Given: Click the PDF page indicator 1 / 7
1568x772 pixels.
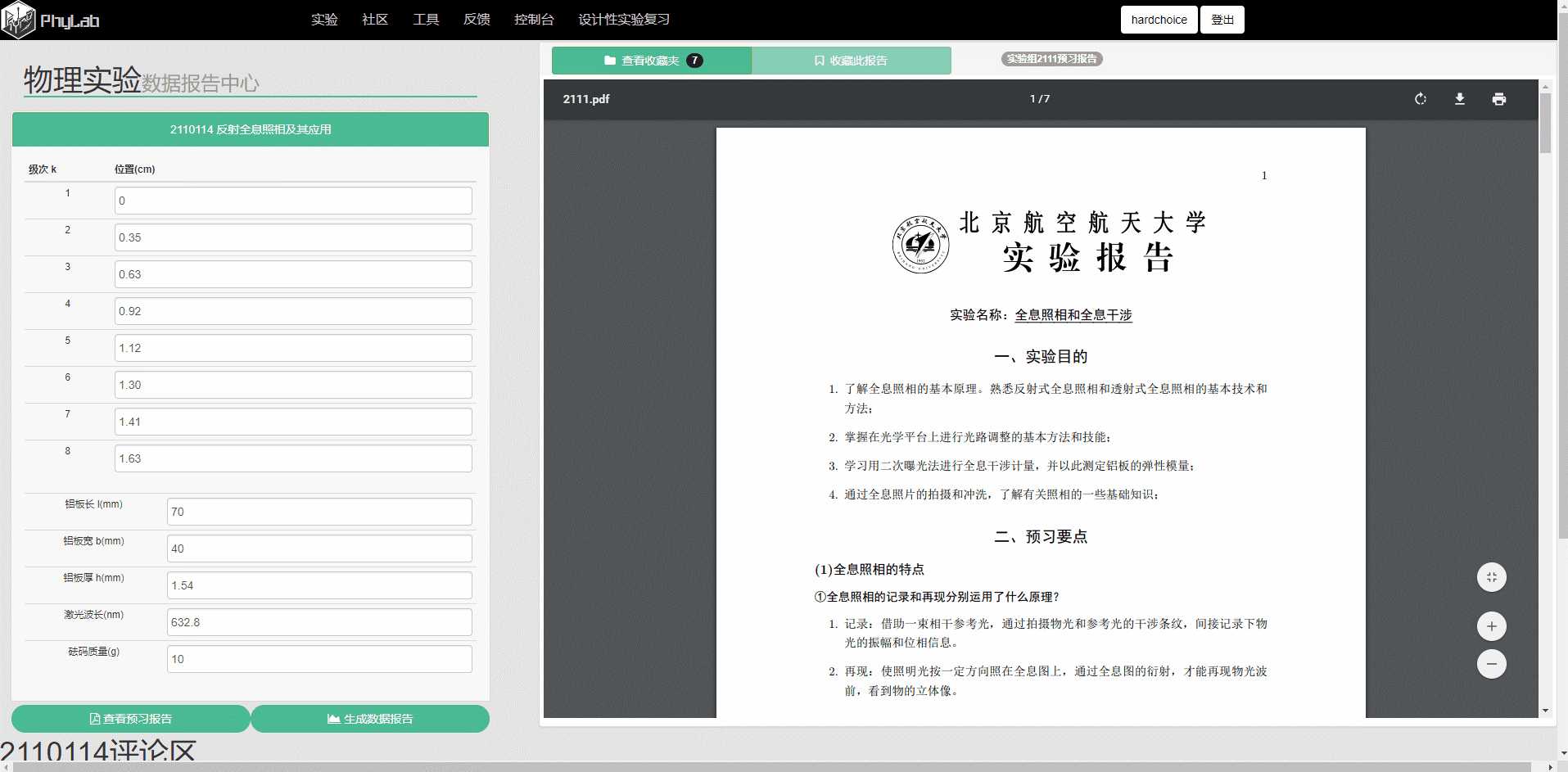Looking at the screenshot, I should point(1040,99).
